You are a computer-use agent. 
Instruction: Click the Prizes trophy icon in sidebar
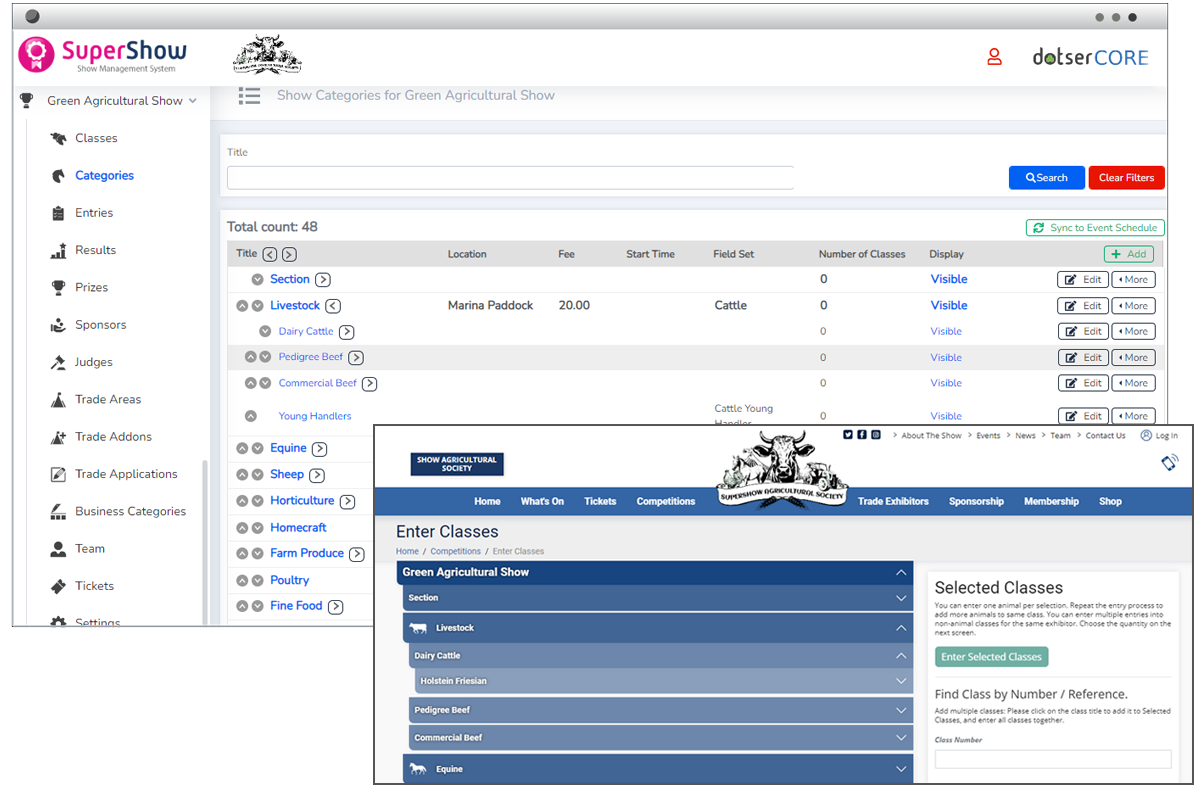coord(58,287)
